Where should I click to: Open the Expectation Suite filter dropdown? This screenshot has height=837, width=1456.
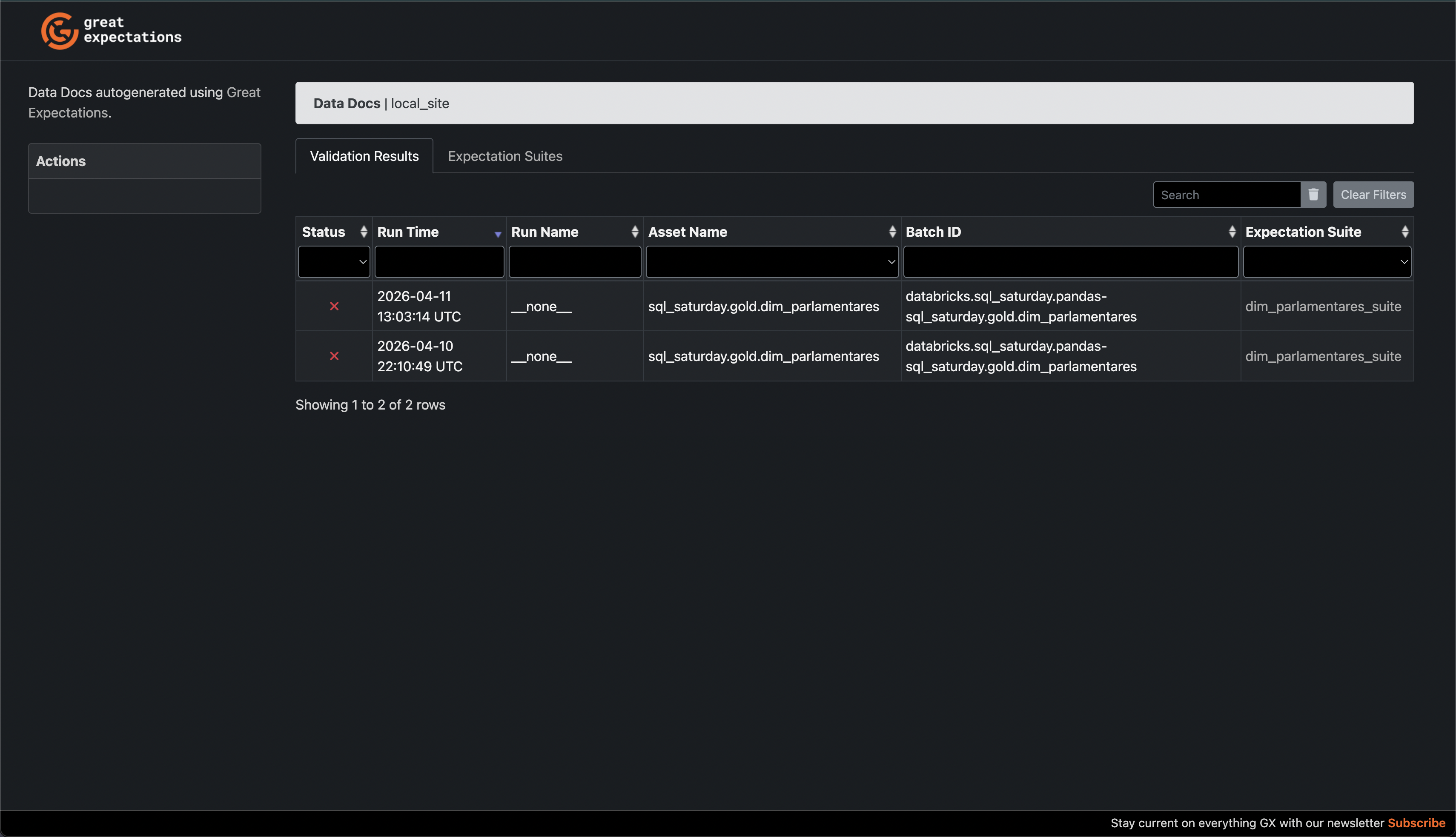click(1327, 262)
